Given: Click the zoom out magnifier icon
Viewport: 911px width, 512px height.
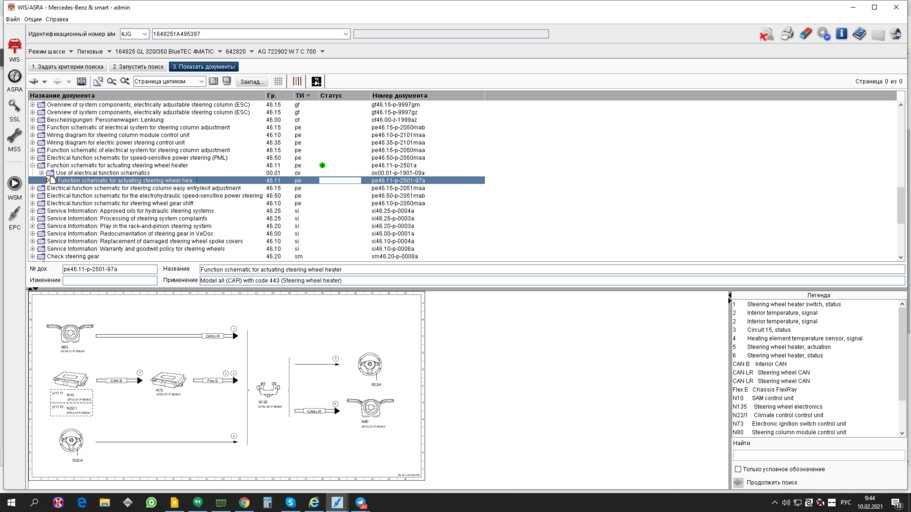Looking at the screenshot, I should coord(111,81).
